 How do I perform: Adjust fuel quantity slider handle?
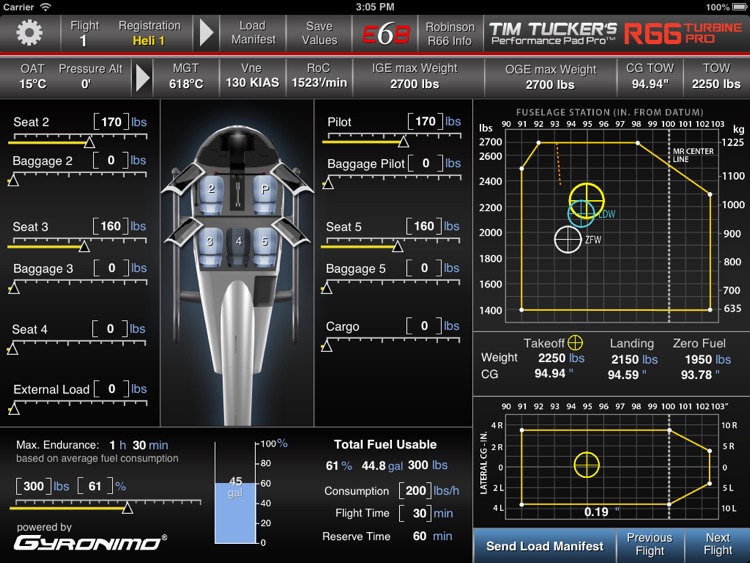coord(127,507)
